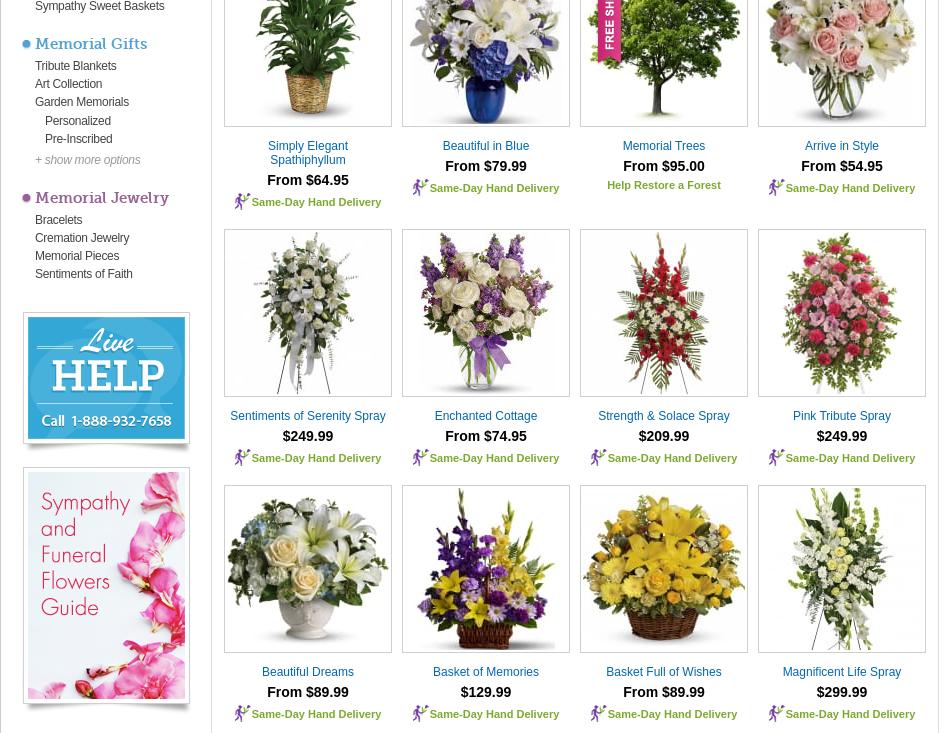
Task: Open the Sympathy and Funeral Flowers Guide banner
Action: click(x=106, y=585)
